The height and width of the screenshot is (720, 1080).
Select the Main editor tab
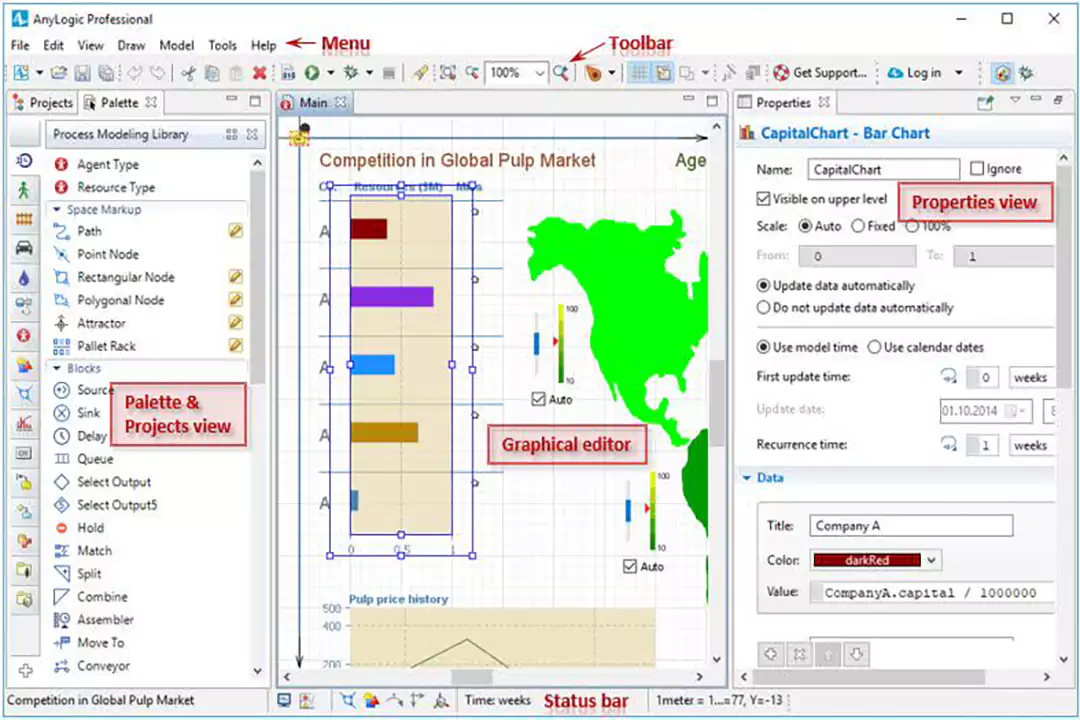(x=313, y=103)
